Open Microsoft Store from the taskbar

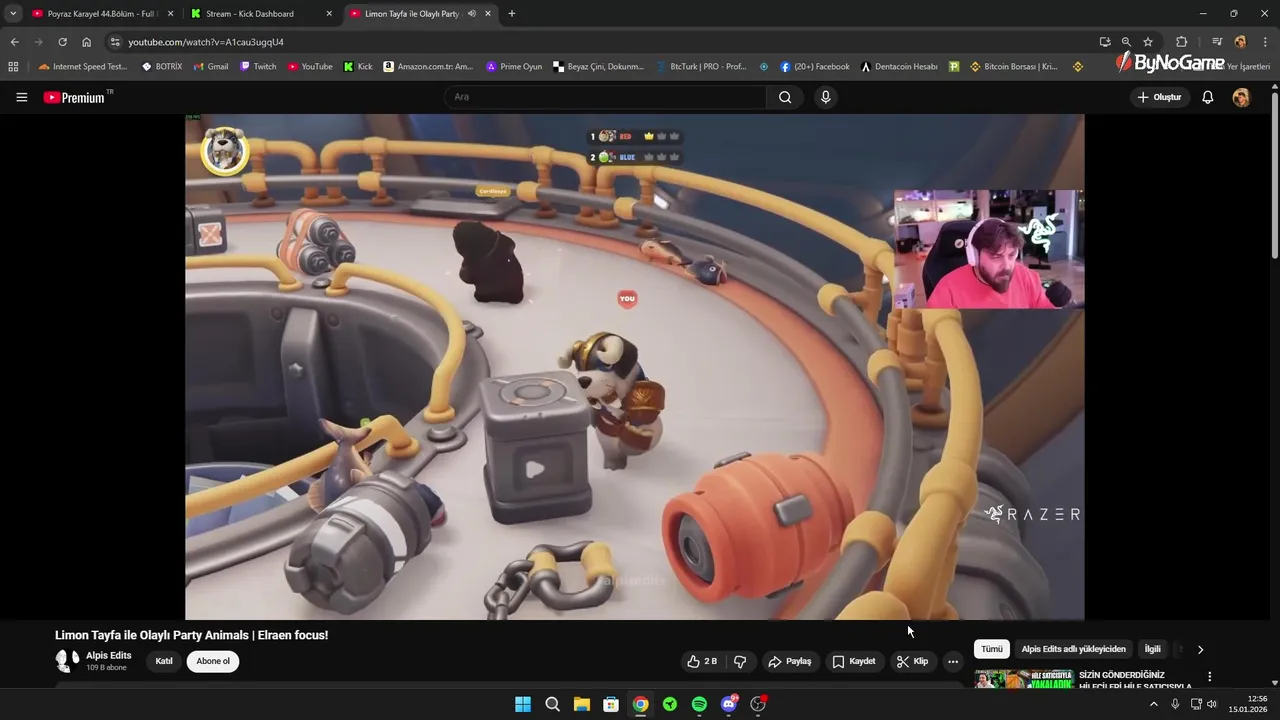pos(611,704)
